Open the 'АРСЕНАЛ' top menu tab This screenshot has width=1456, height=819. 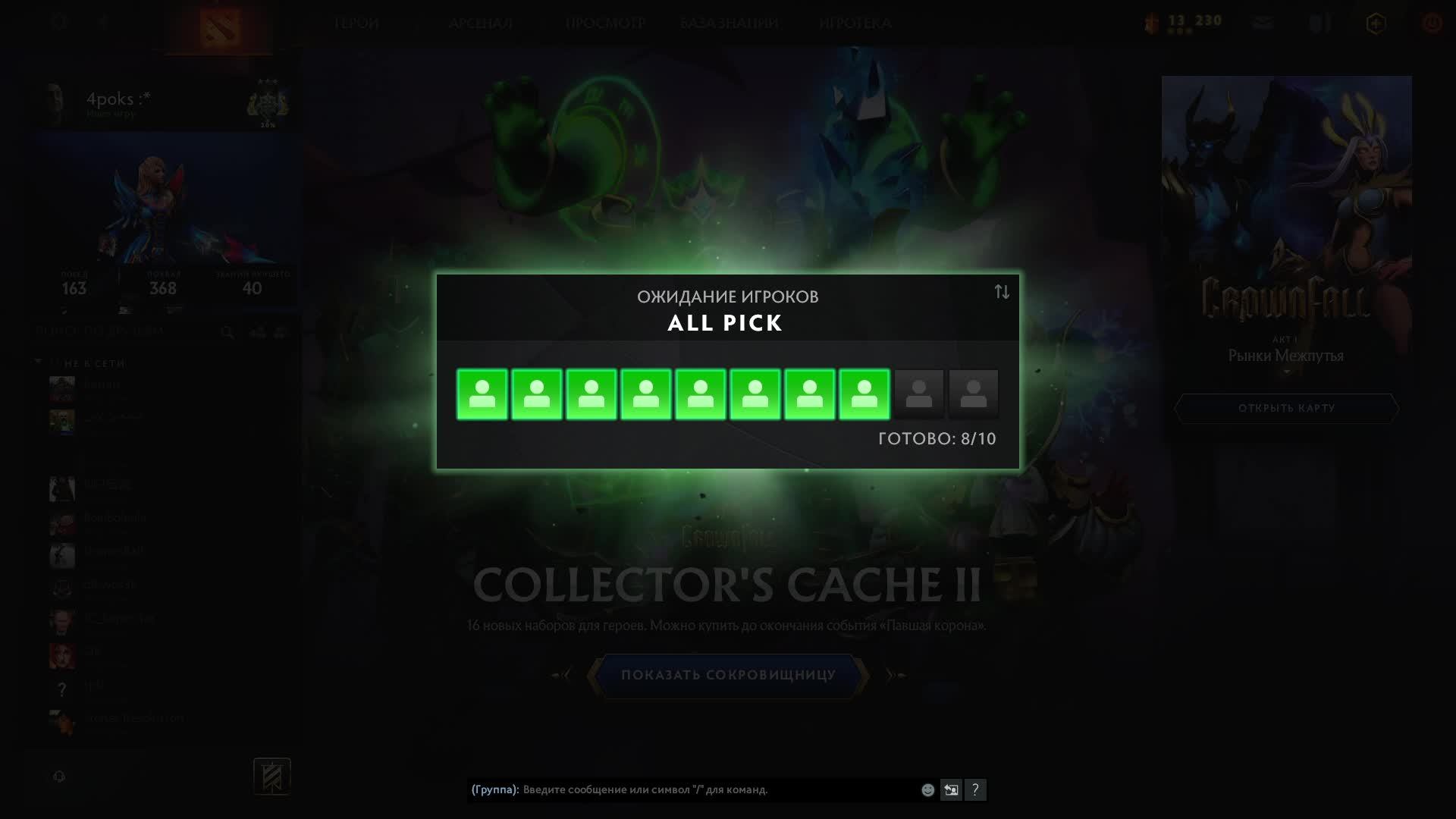(481, 23)
